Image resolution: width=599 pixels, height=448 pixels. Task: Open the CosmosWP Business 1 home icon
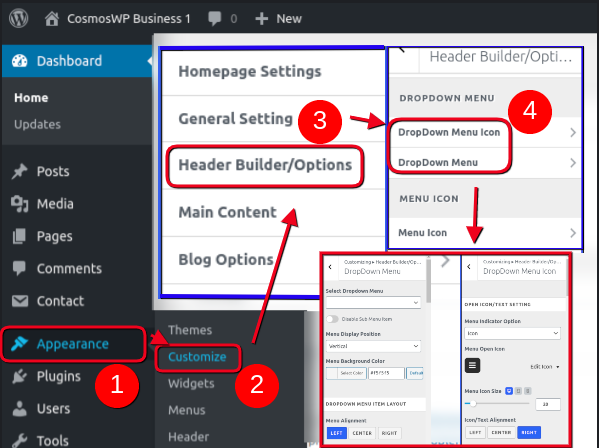pos(52,18)
